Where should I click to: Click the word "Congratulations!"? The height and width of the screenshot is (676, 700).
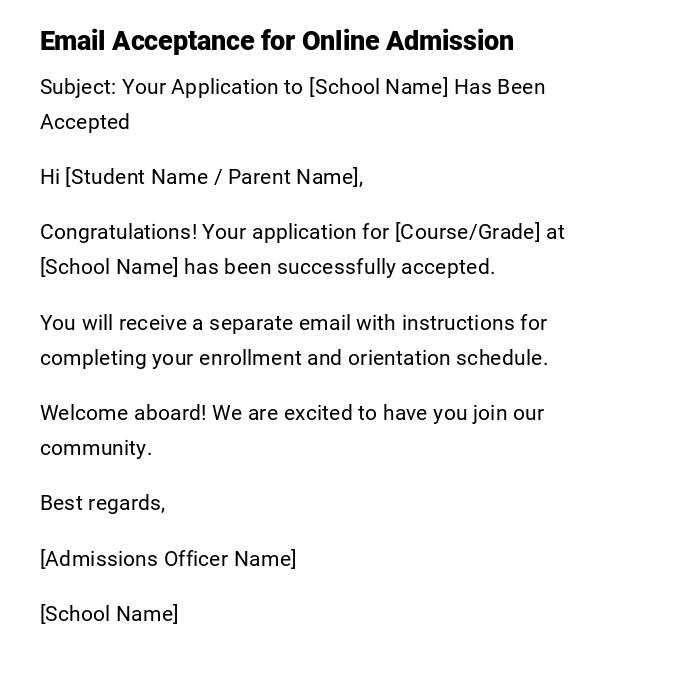[118, 232]
